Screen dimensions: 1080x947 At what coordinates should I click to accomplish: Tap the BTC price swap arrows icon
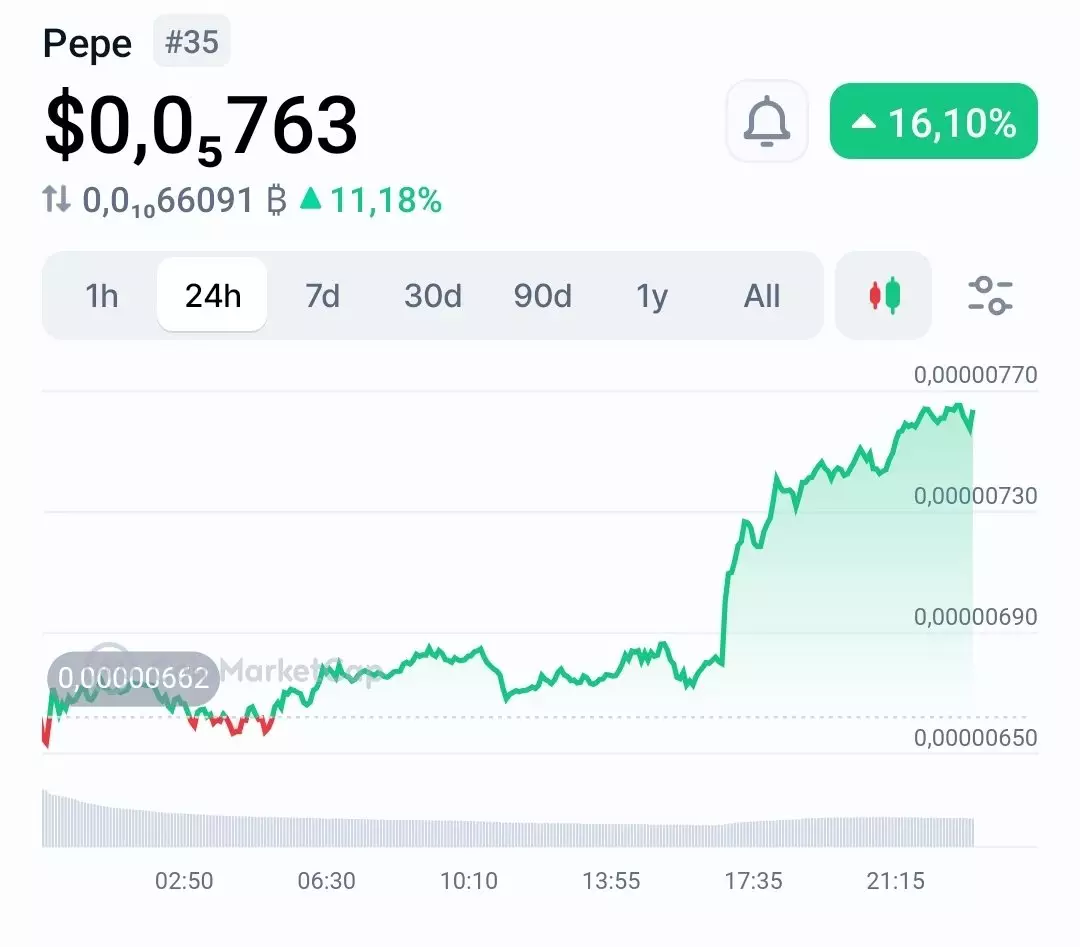point(57,201)
